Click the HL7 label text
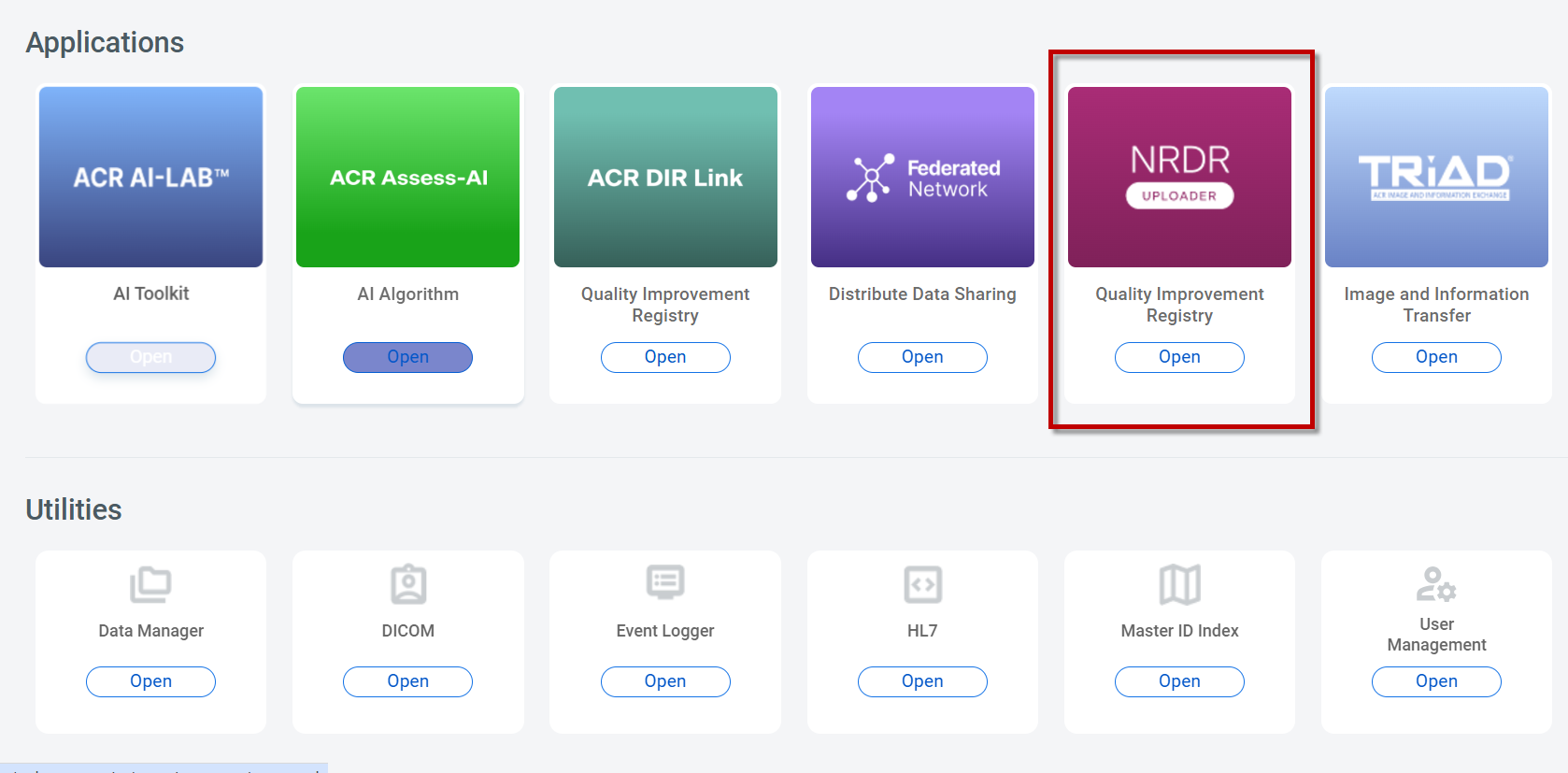 point(922,631)
